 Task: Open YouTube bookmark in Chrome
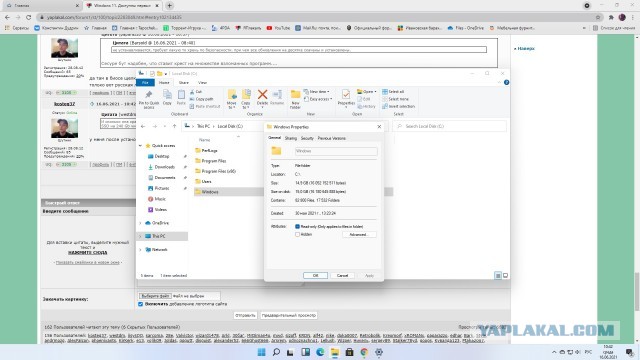278,28
